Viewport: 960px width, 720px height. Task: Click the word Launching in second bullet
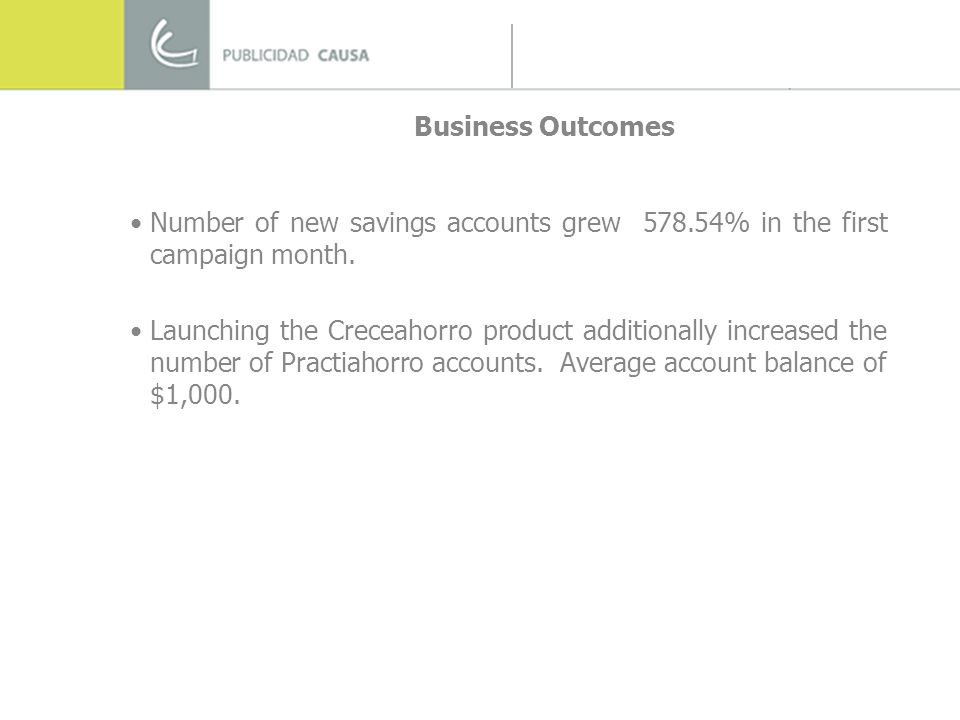tap(209, 331)
